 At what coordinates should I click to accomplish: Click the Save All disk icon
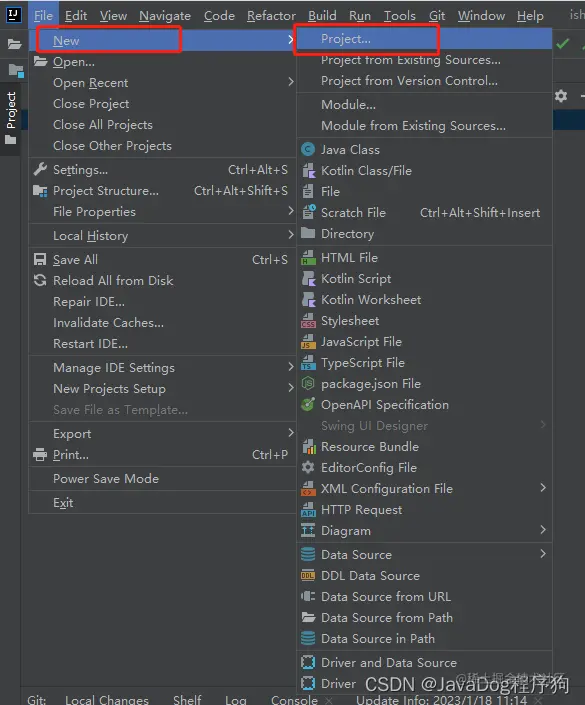click(x=40, y=259)
